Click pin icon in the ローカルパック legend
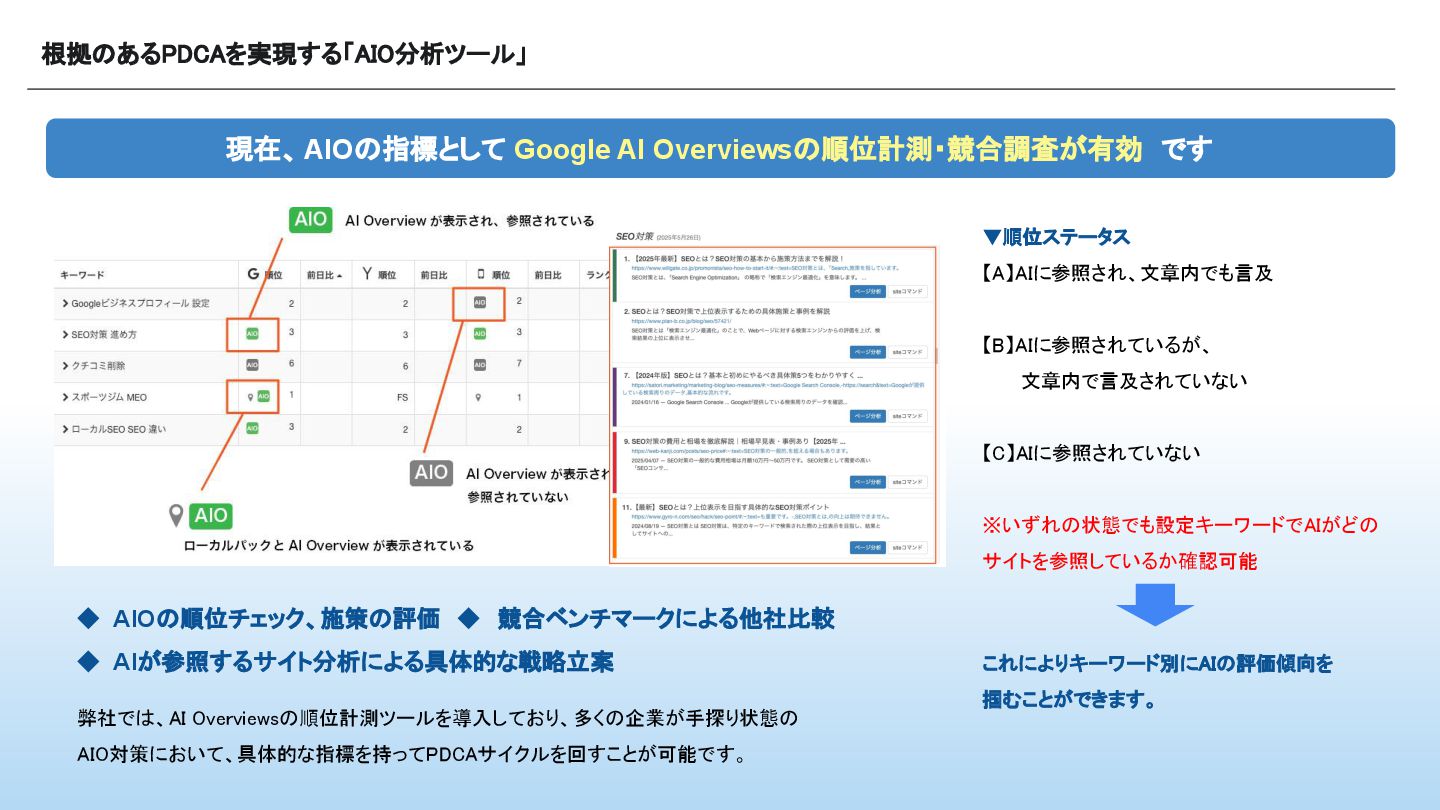 click(x=177, y=516)
